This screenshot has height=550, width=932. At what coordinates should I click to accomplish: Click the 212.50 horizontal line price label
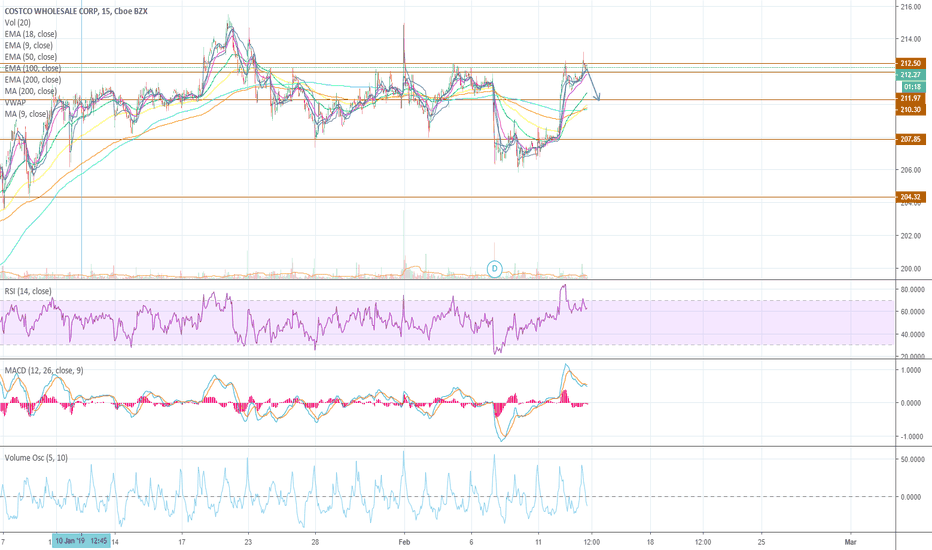tap(911, 63)
